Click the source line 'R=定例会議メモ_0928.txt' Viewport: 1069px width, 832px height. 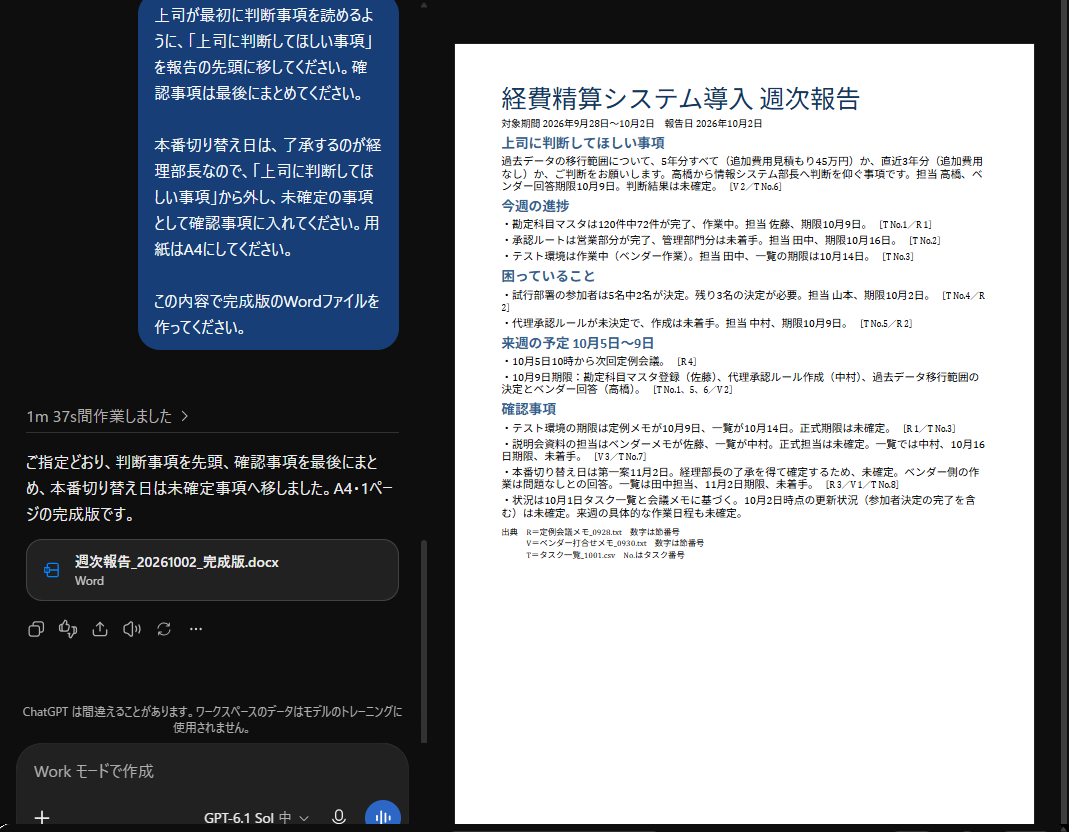coord(603,532)
